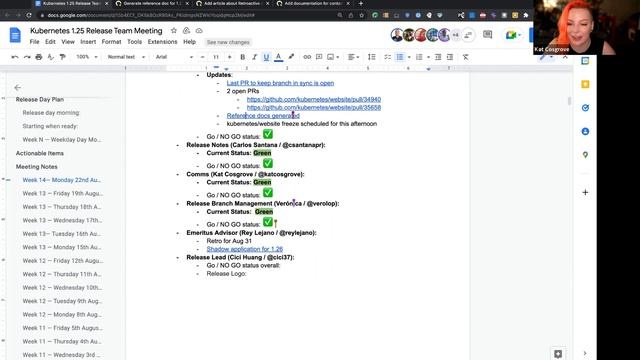Screen dimensions: 640x360
Task: Open the Format menu
Action: coord(111,42)
